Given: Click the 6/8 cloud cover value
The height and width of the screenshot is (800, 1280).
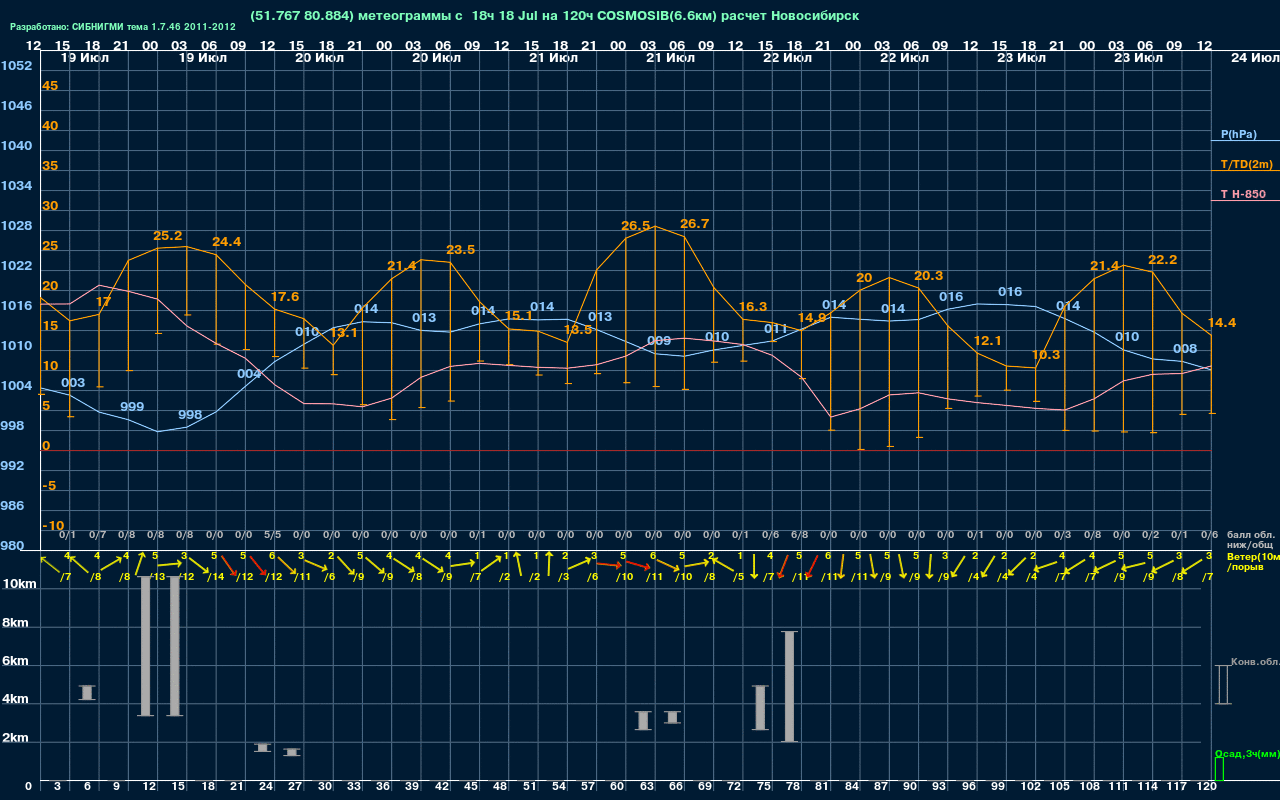Looking at the screenshot, I should click(x=799, y=535).
